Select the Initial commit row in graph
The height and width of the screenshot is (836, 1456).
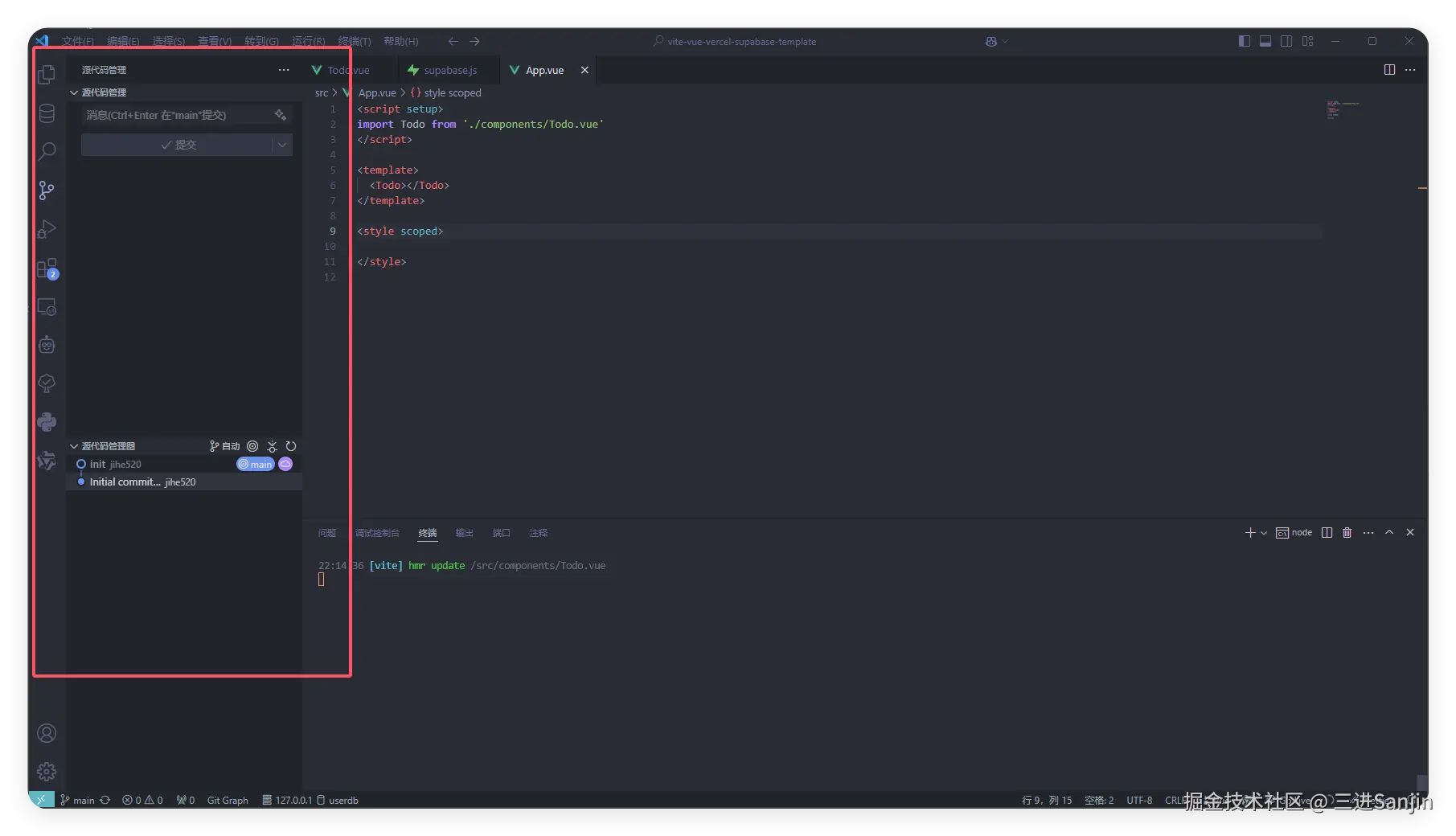click(x=184, y=482)
